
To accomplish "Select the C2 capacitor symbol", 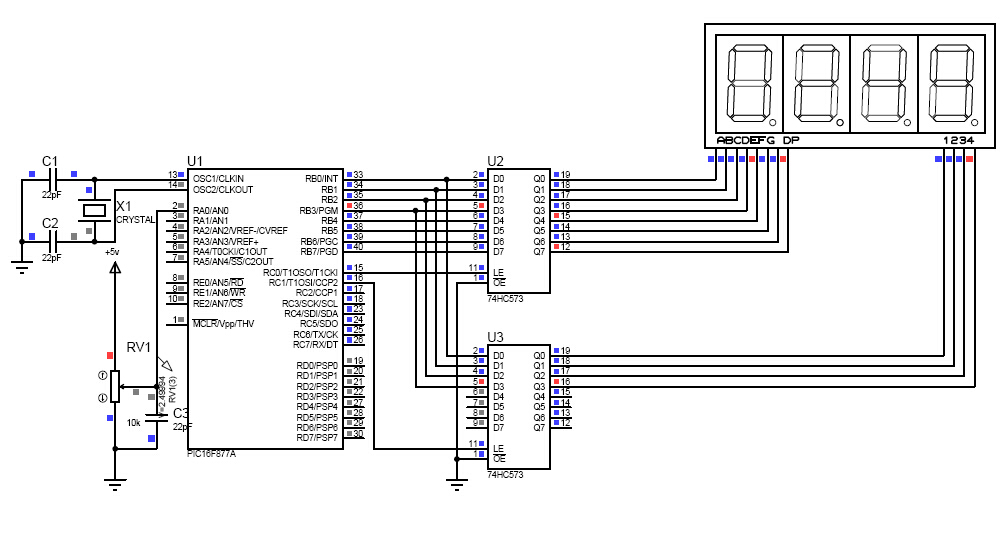I will tap(53, 242).
